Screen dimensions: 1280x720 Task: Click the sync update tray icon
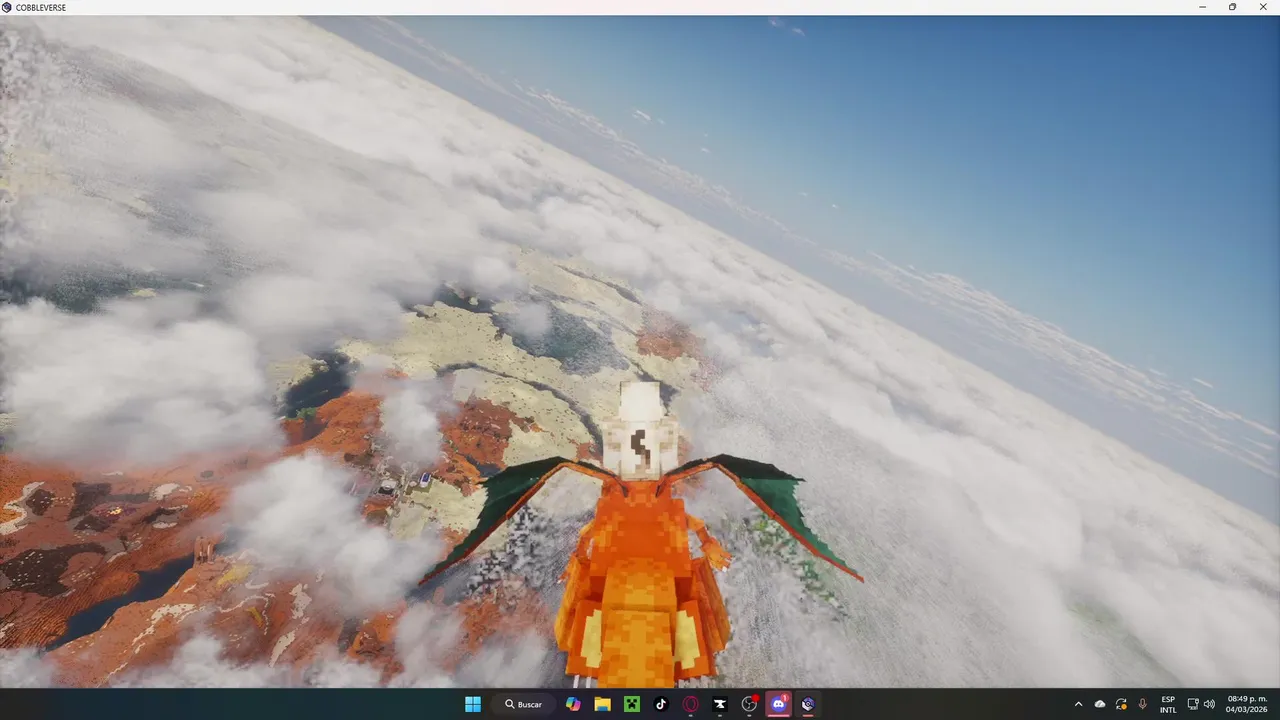(x=1121, y=704)
